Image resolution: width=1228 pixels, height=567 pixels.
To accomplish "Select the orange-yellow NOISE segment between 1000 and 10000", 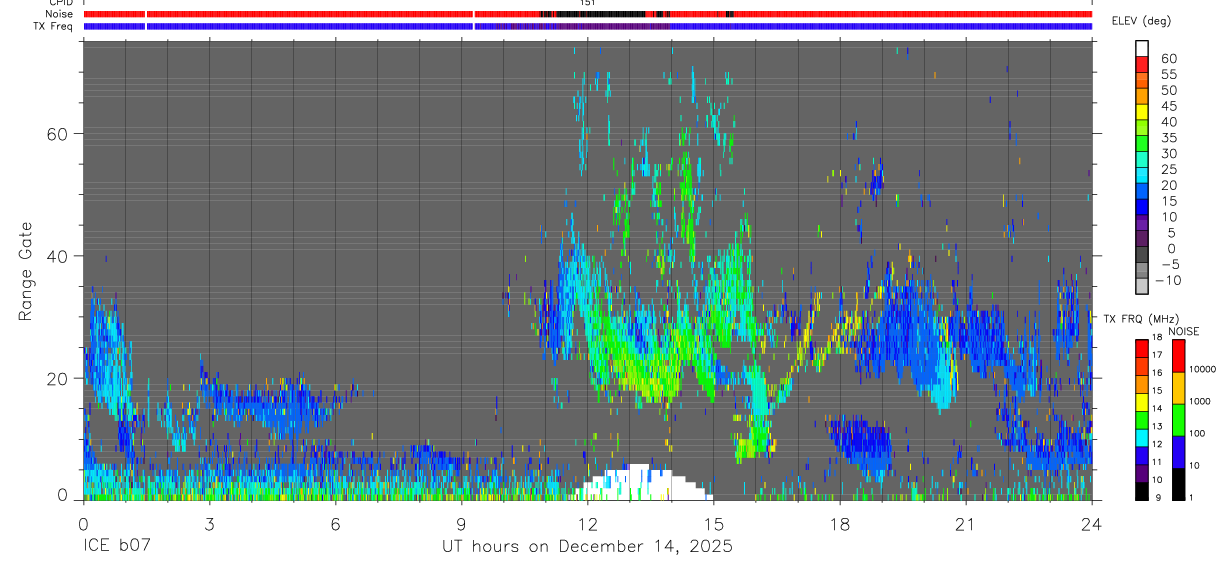I will [x=1178, y=388].
